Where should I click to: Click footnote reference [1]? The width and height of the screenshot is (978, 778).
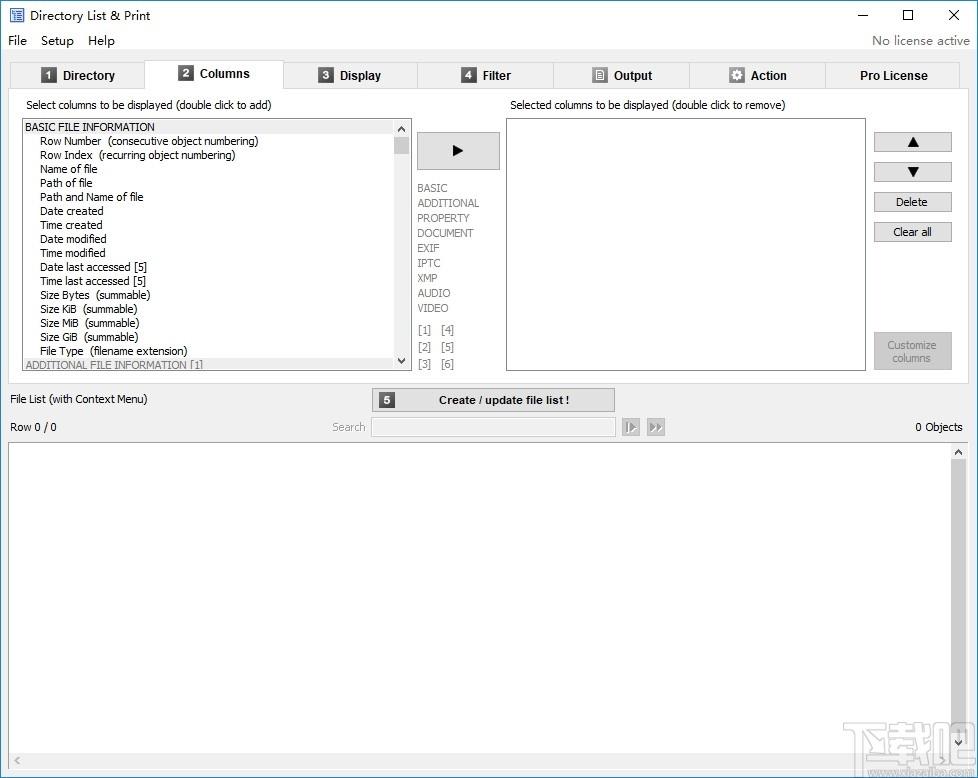(424, 329)
